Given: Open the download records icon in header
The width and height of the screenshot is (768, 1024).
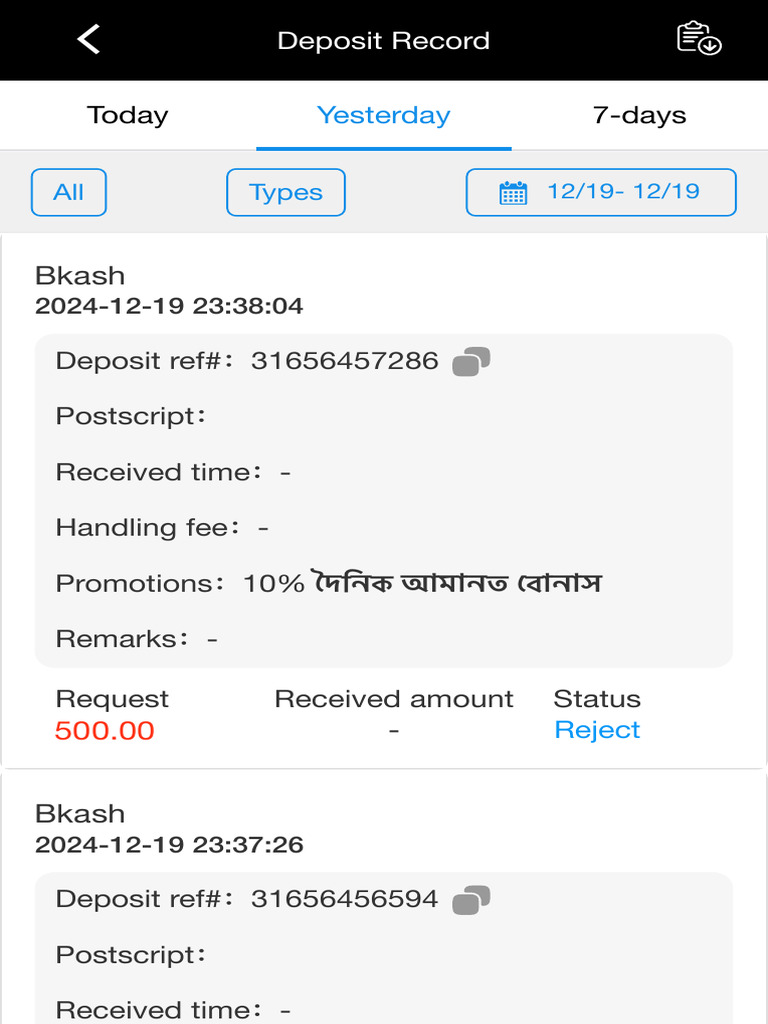Looking at the screenshot, I should click(x=699, y=40).
